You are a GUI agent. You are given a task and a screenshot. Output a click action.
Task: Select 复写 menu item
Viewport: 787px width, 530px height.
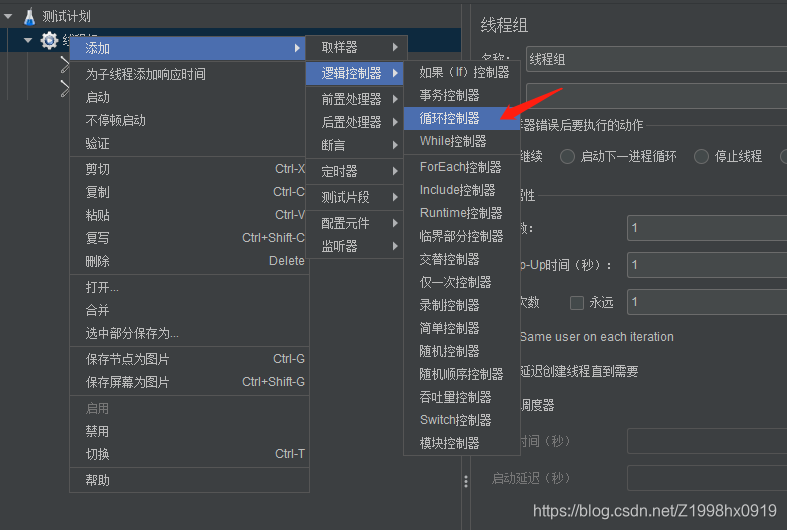tap(189, 238)
